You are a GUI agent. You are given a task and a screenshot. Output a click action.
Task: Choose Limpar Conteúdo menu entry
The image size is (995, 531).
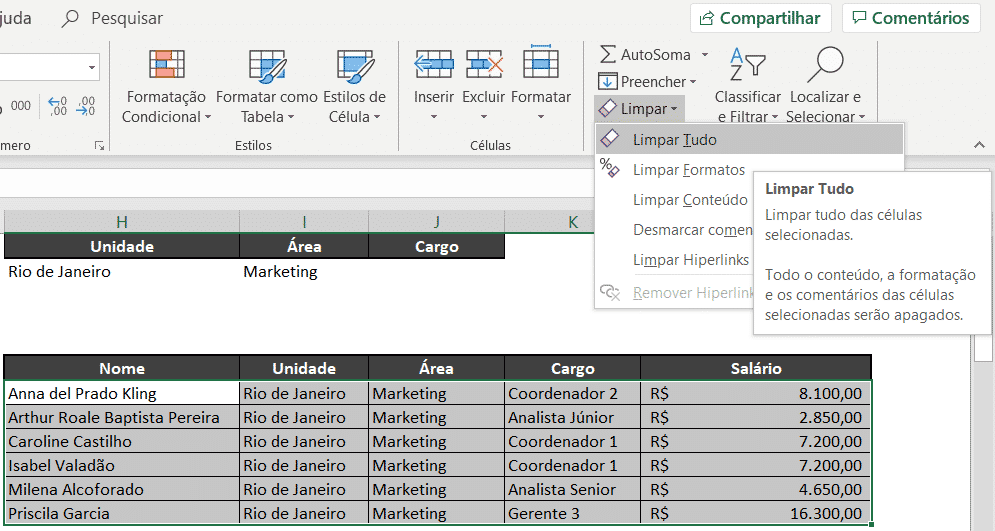pos(690,200)
